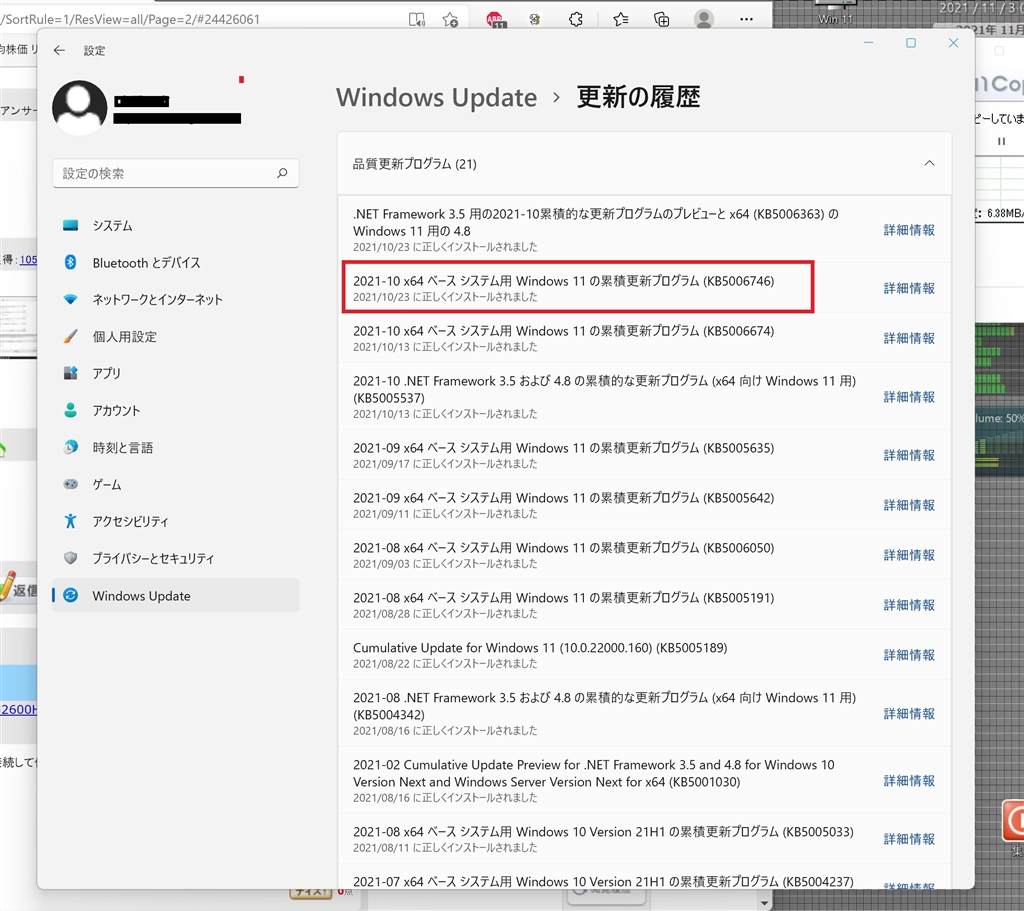Screen dimensions: 1024x911
Task: Click the Bluetooth icon in sidebar
Action: point(71,263)
